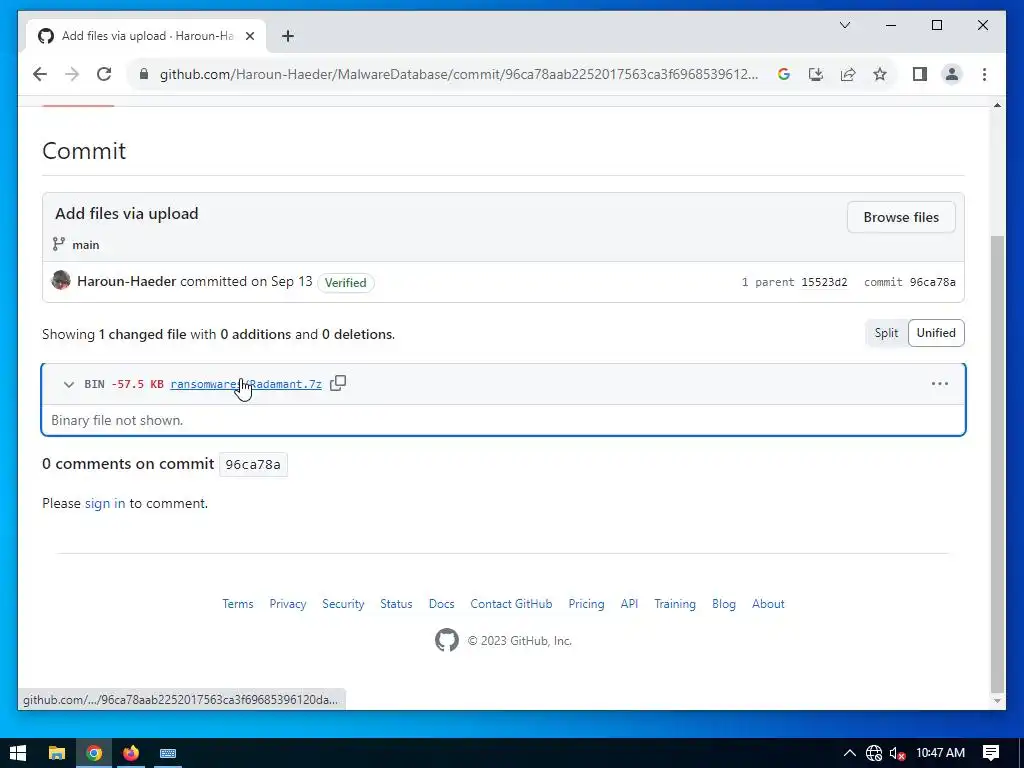
Task: Copy the Radamant.7z file path
Action: point(338,383)
